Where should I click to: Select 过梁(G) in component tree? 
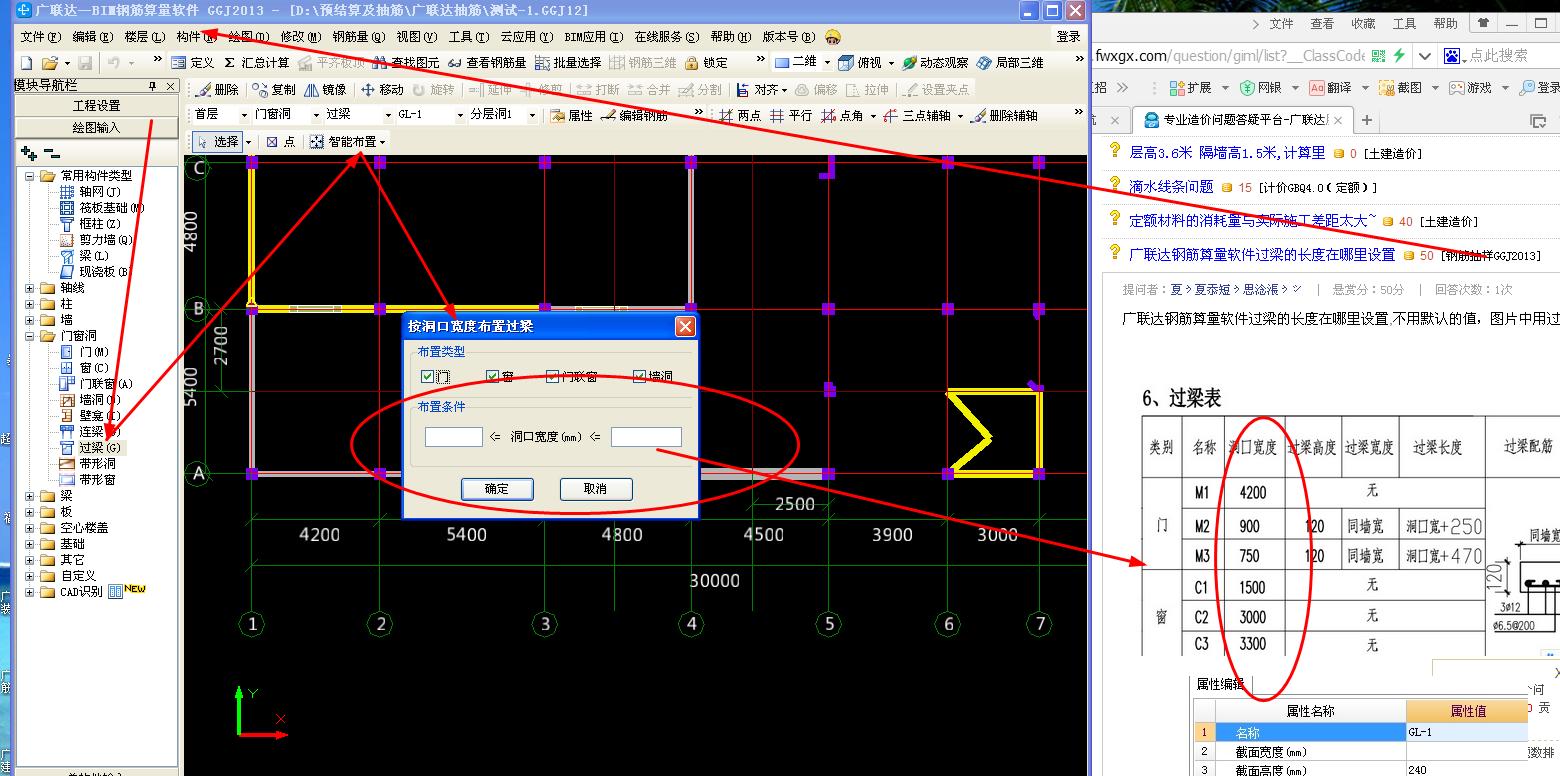point(100,448)
